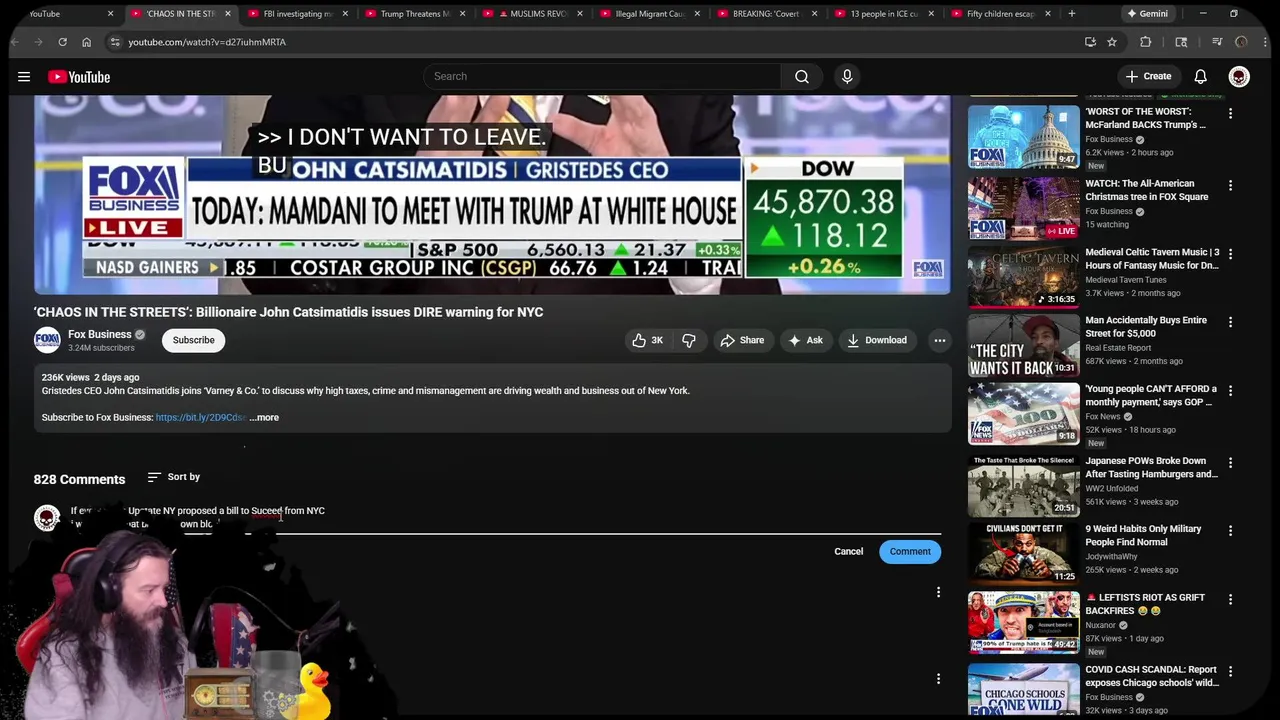The width and height of the screenshot is (1280, 720).
Task: Open a new browser tab
Action: pyautogui.click(x=1071, y=14)
